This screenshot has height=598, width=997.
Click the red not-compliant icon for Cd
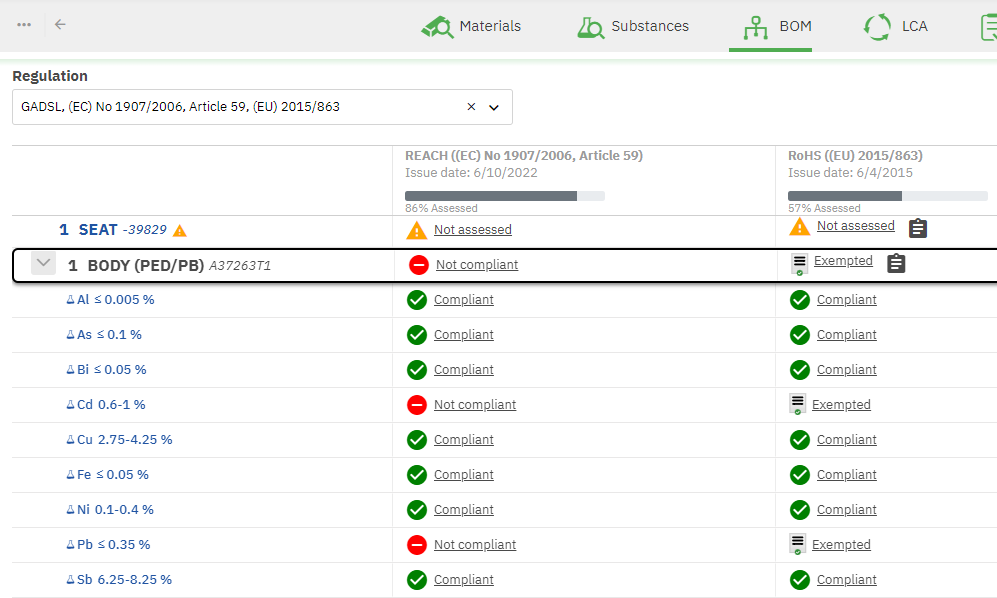tap(417, 405)
